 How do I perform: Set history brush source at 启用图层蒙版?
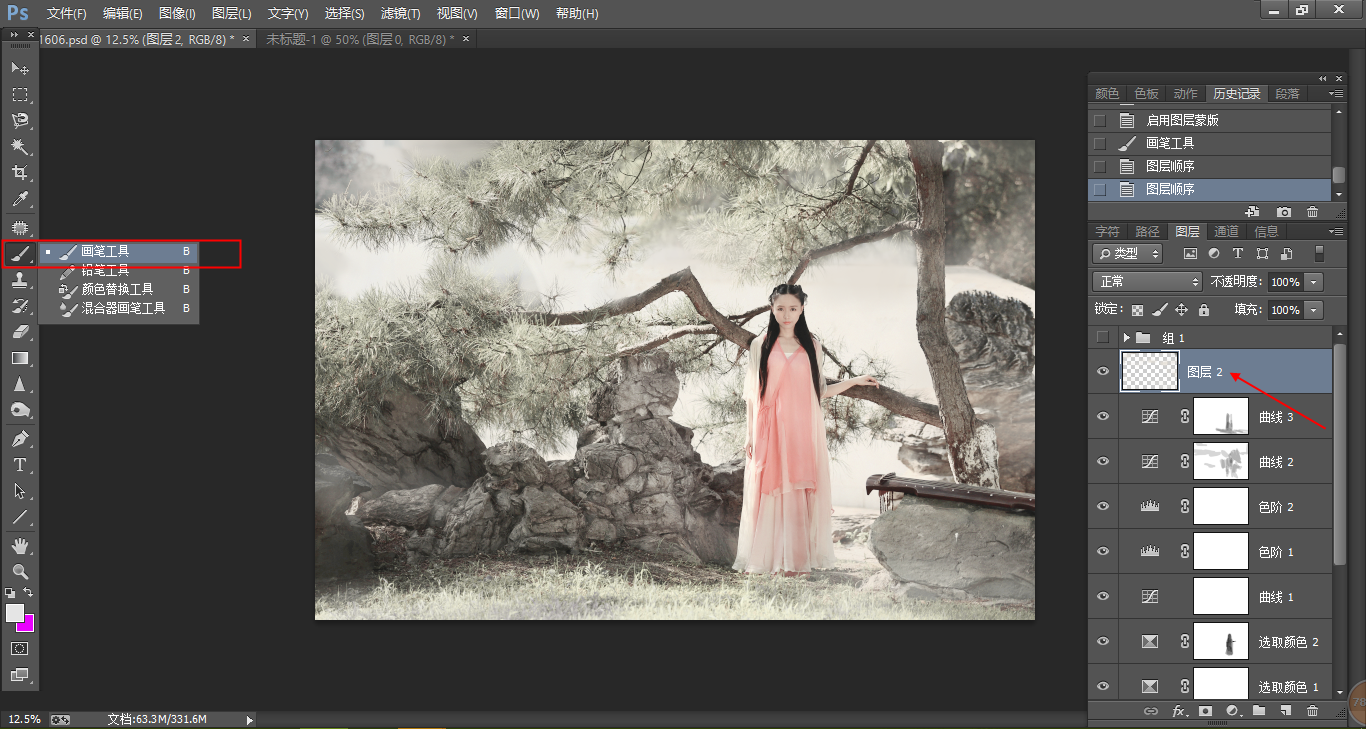[1100, 120]
